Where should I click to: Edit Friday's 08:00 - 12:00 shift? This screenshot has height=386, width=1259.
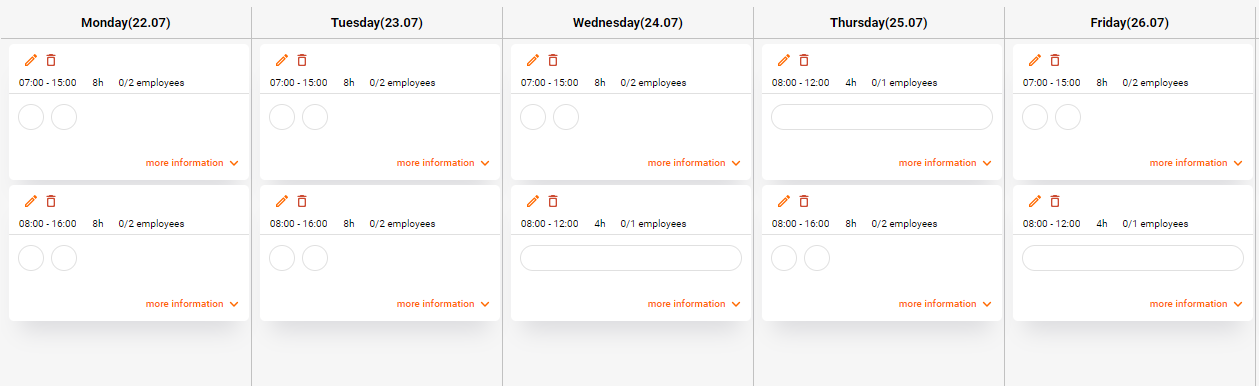pos(1035,202)
